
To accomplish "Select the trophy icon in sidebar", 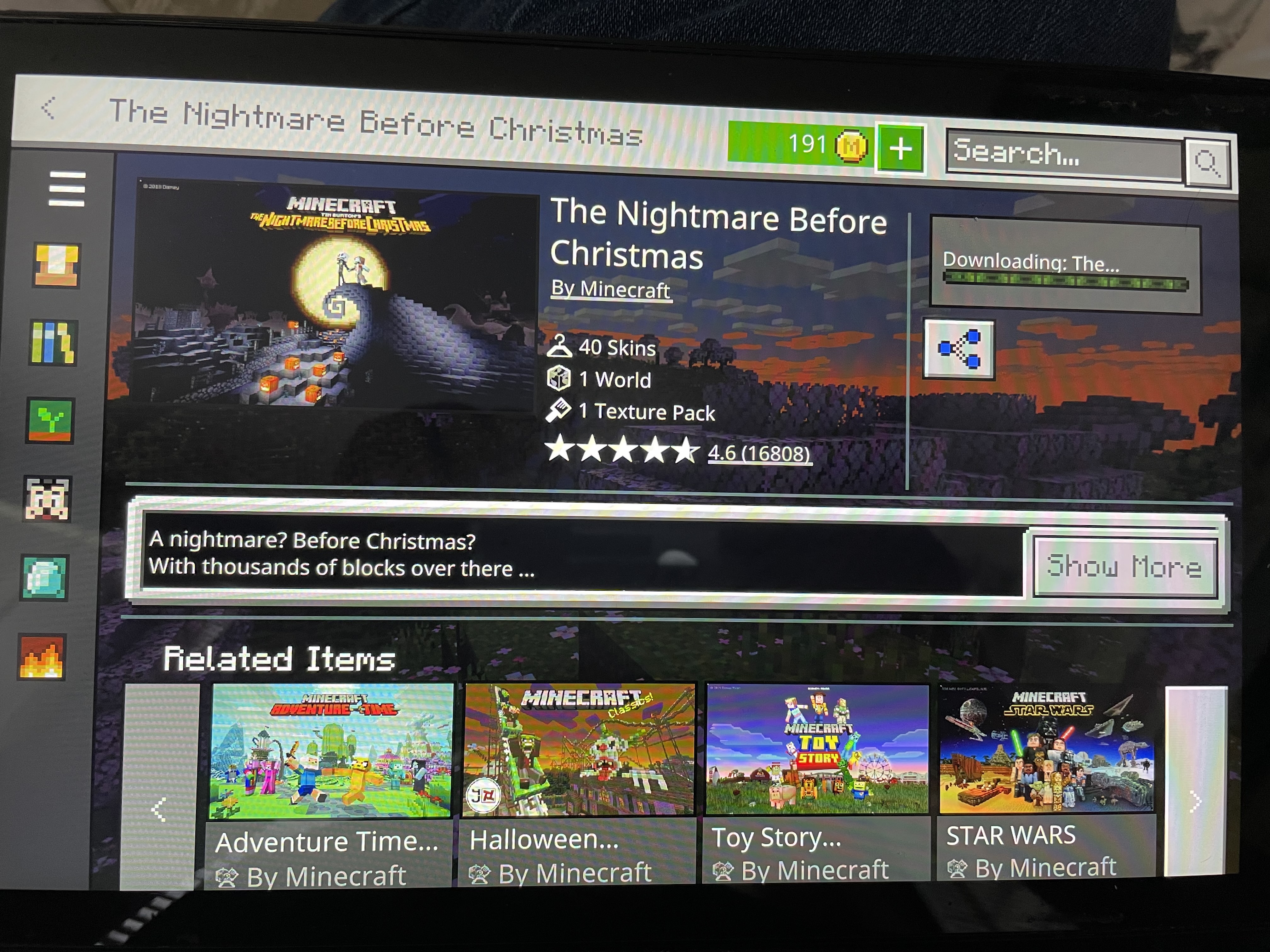I will pos(56,265).
